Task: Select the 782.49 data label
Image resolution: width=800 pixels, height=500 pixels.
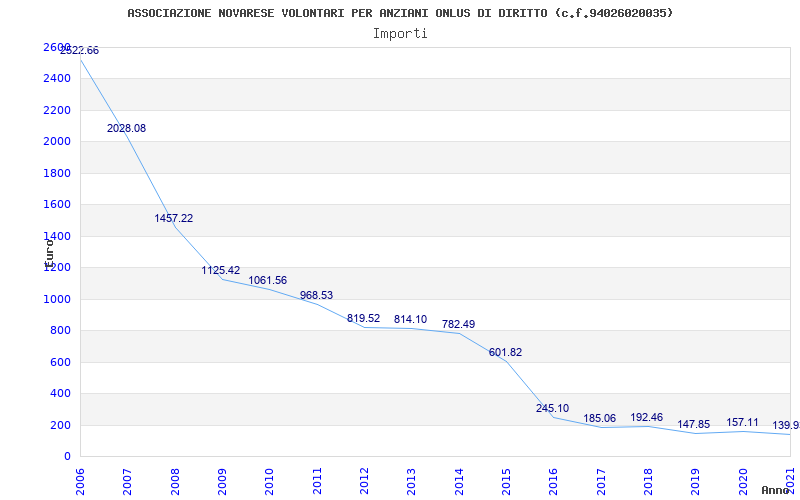Action: coord(458,324)
